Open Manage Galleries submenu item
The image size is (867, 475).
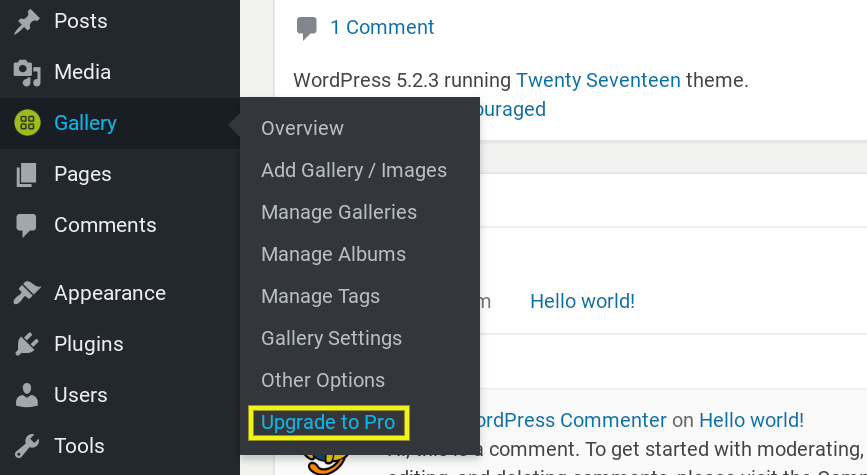tap(339, 212)
